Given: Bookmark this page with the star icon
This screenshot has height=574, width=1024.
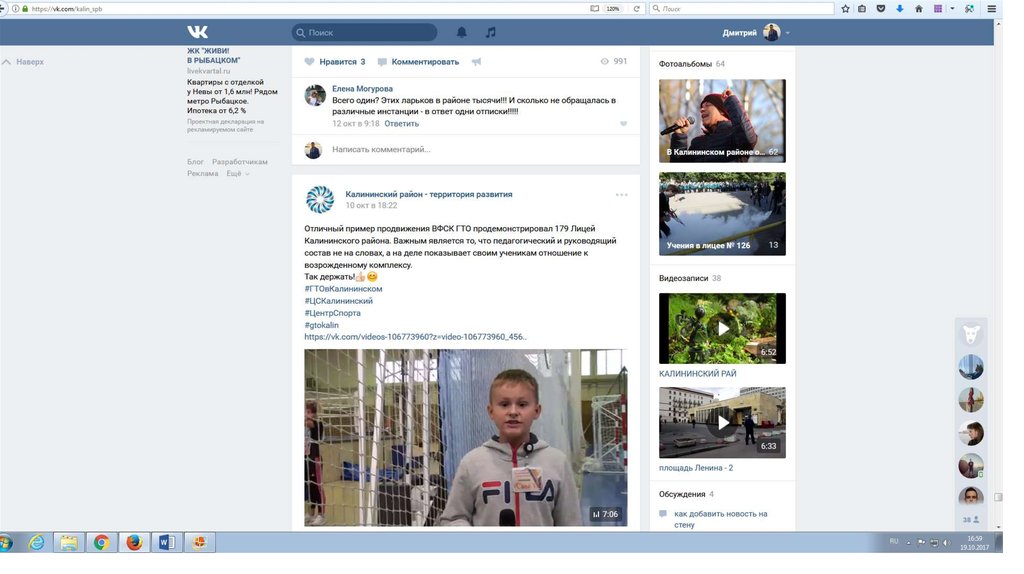Looking at the screenshot, I should tap(846, 8).
